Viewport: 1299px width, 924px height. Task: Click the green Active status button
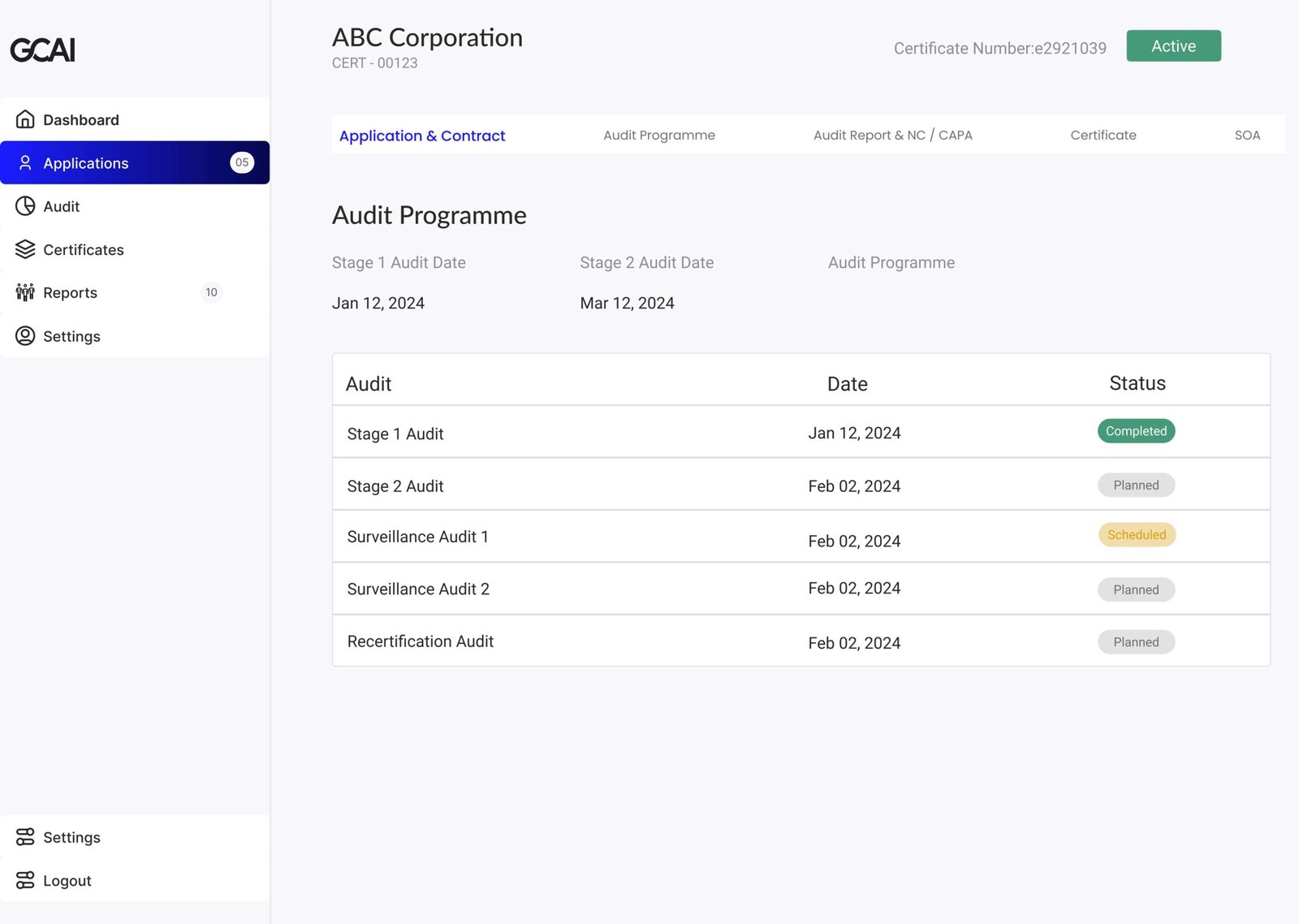point(1173,46)
